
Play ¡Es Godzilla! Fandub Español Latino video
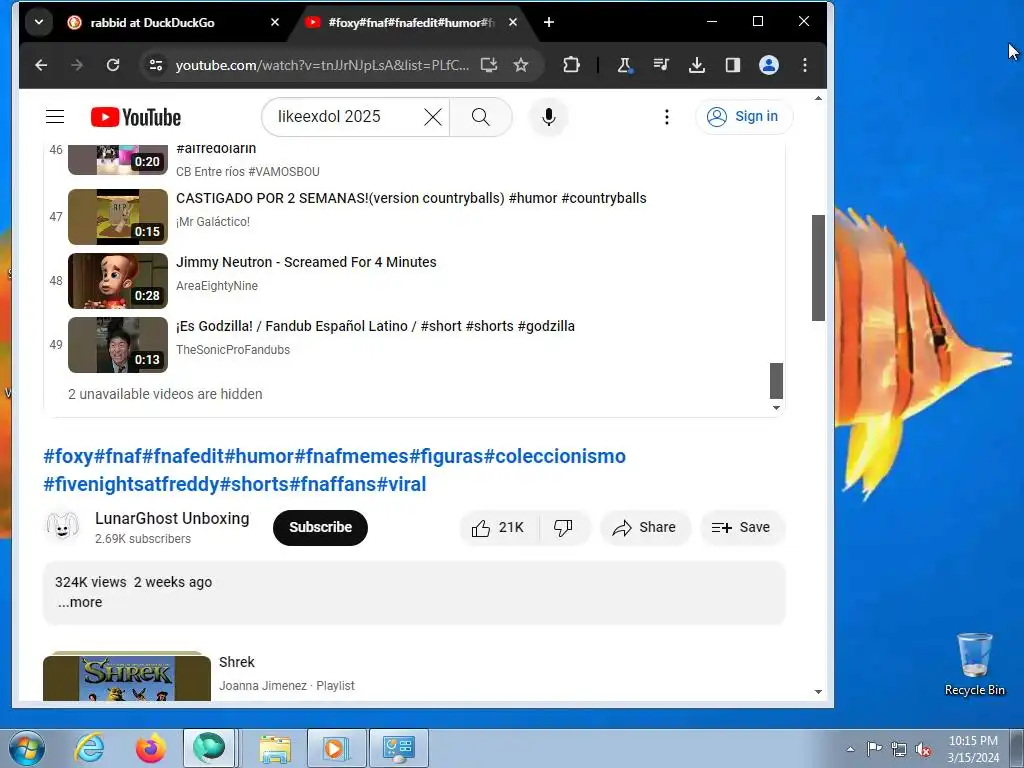375,326
